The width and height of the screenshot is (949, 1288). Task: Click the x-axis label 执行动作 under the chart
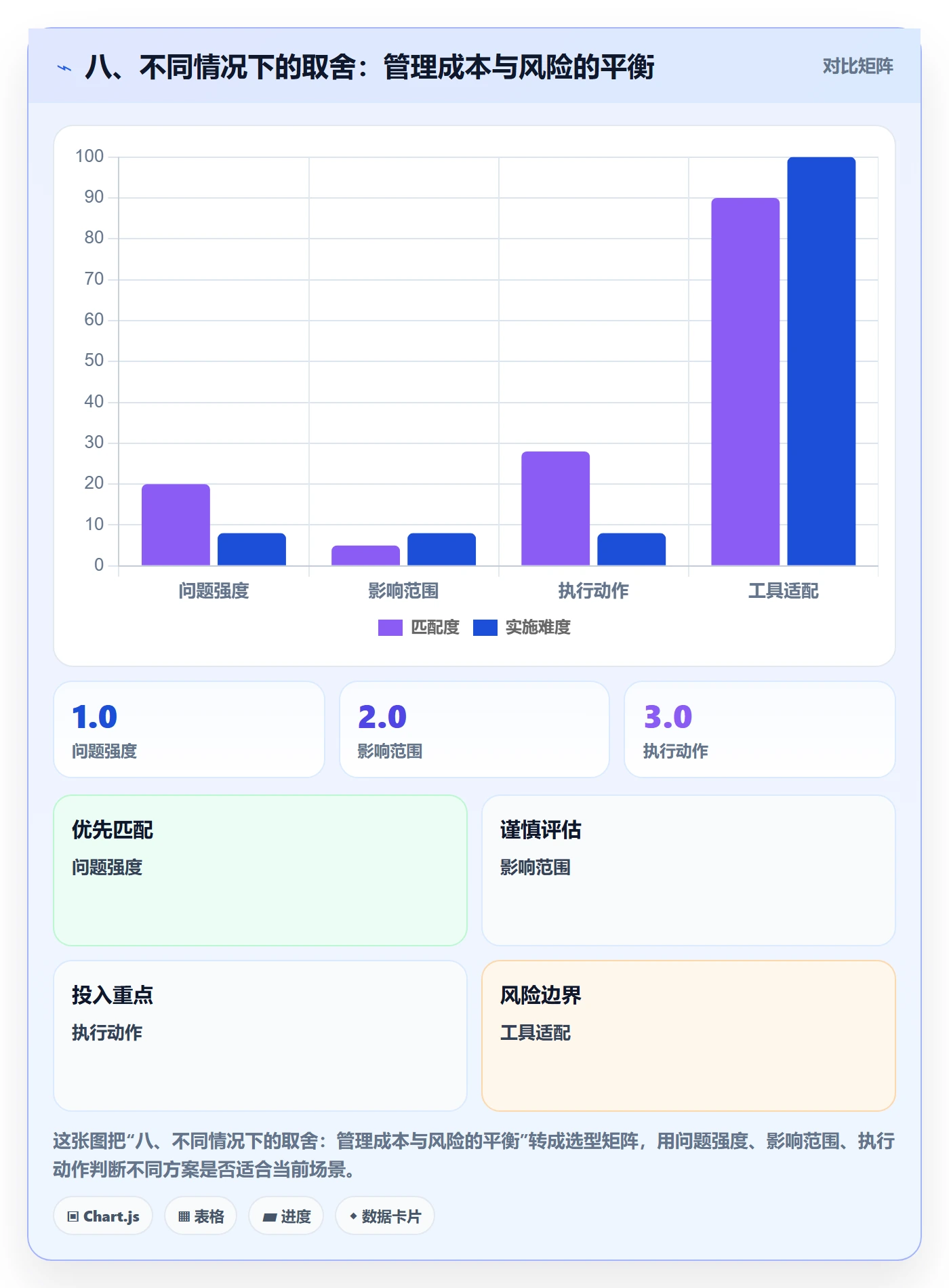coord(594,591)
